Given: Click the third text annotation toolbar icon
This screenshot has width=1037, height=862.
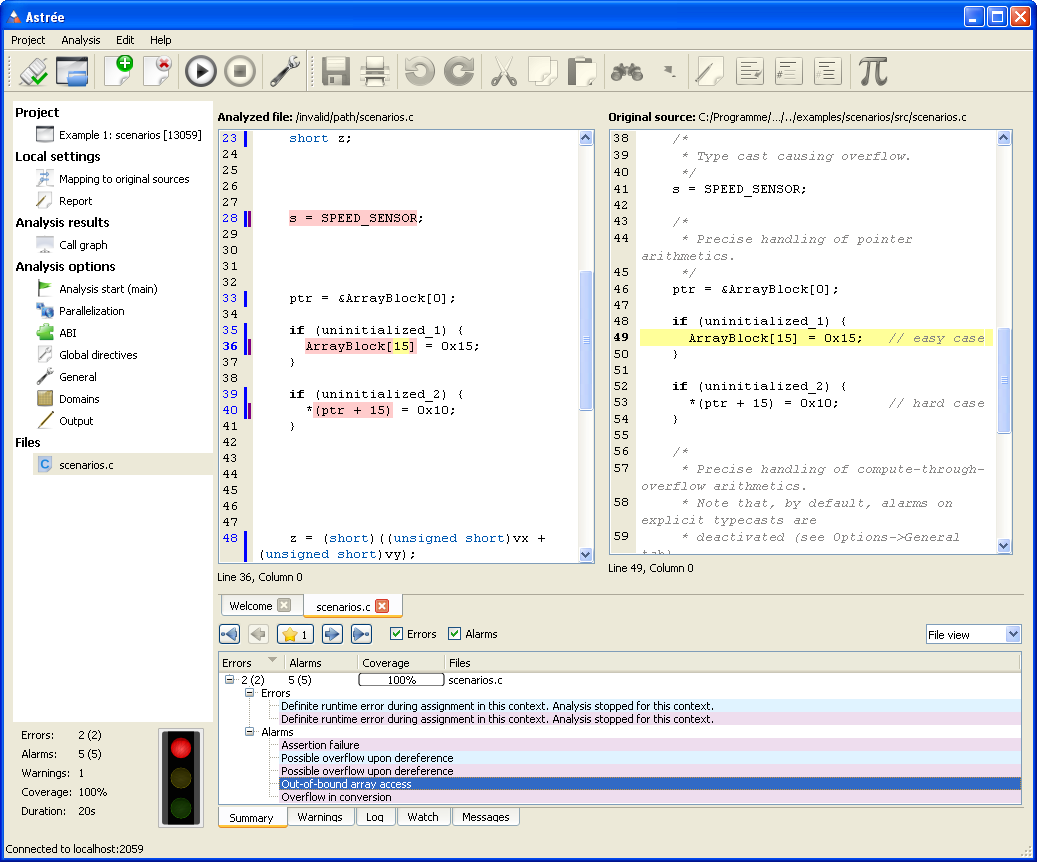Looking at the screenshot, I should click(x=827, y=71).
